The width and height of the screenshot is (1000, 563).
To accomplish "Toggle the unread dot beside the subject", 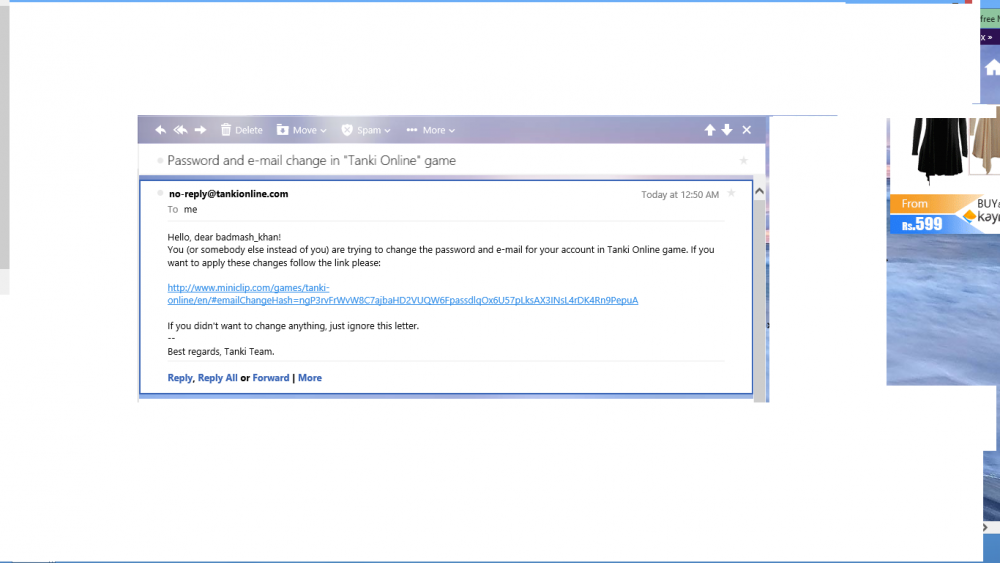I will tap(159, 160).
